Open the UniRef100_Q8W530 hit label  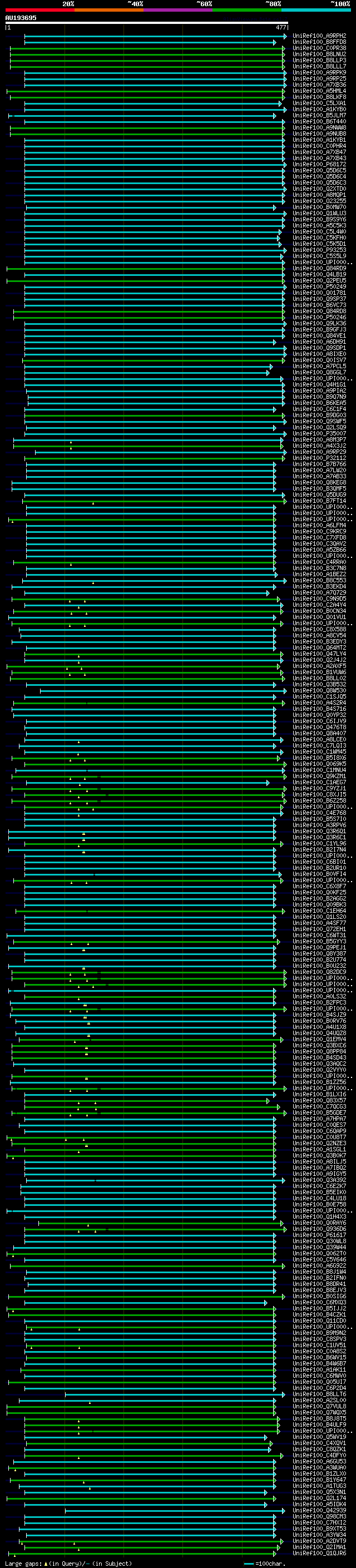point(319,691)
